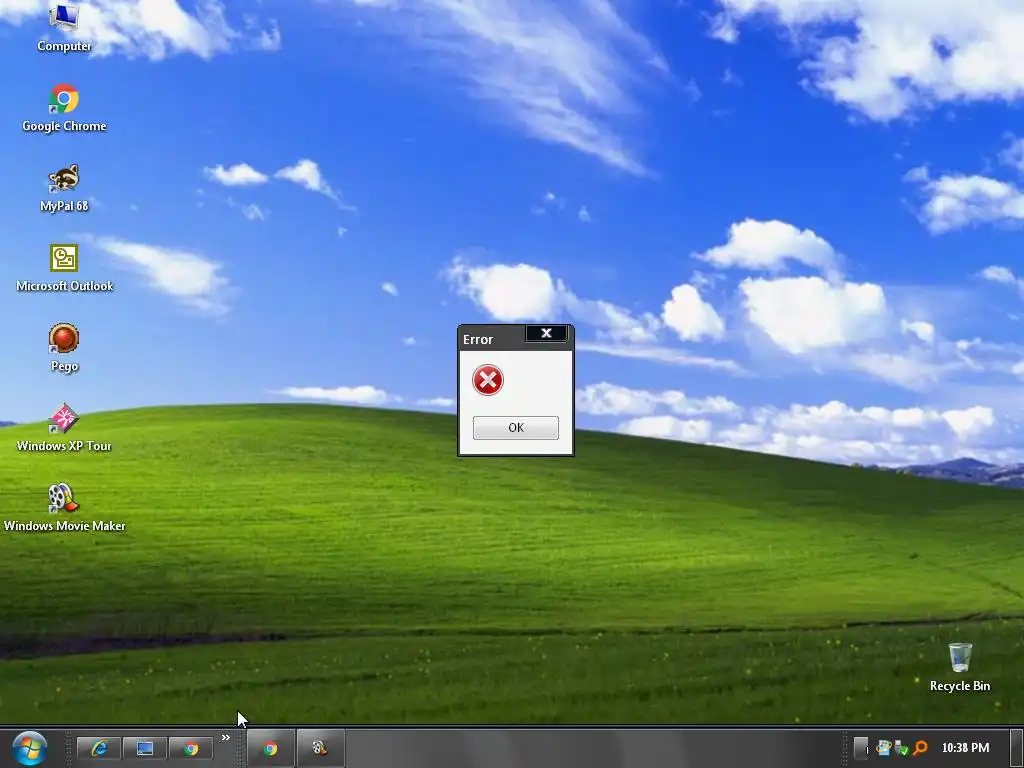1024x768 pixels.
Task: Select Google Chrome desktop shortcut
Action: coord(64,108)
